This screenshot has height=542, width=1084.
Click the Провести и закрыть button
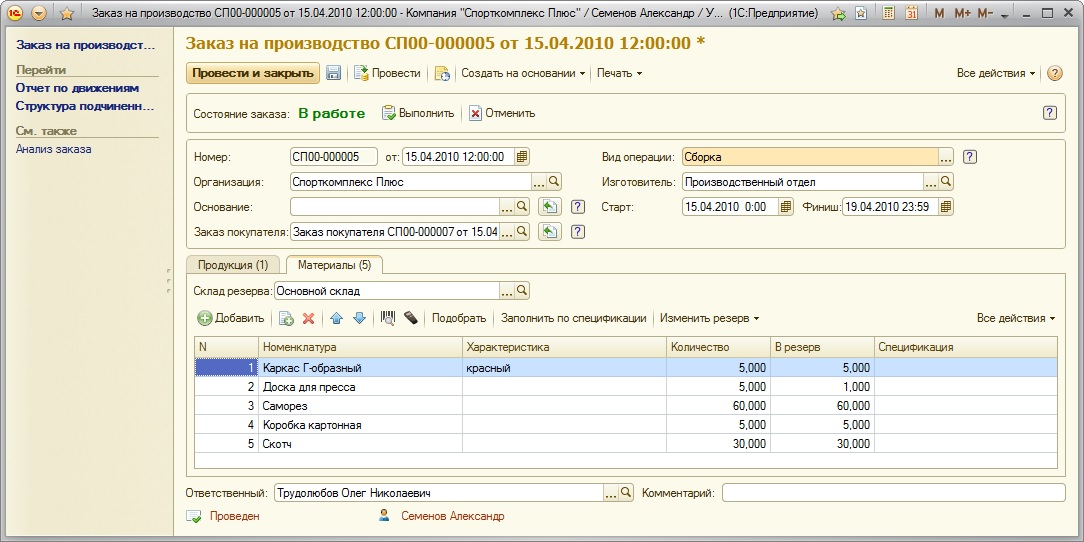pos(252,73)
